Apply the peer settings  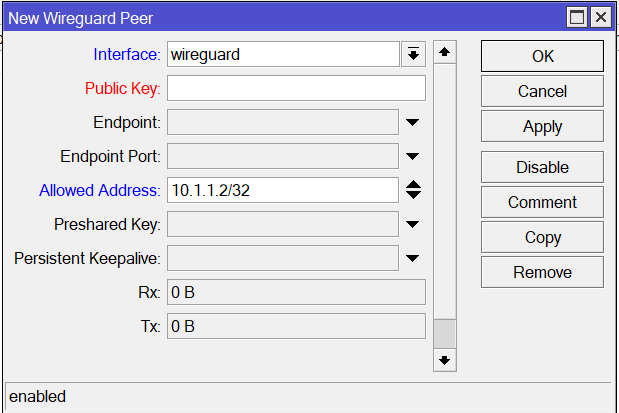click(x=542, y=126)
